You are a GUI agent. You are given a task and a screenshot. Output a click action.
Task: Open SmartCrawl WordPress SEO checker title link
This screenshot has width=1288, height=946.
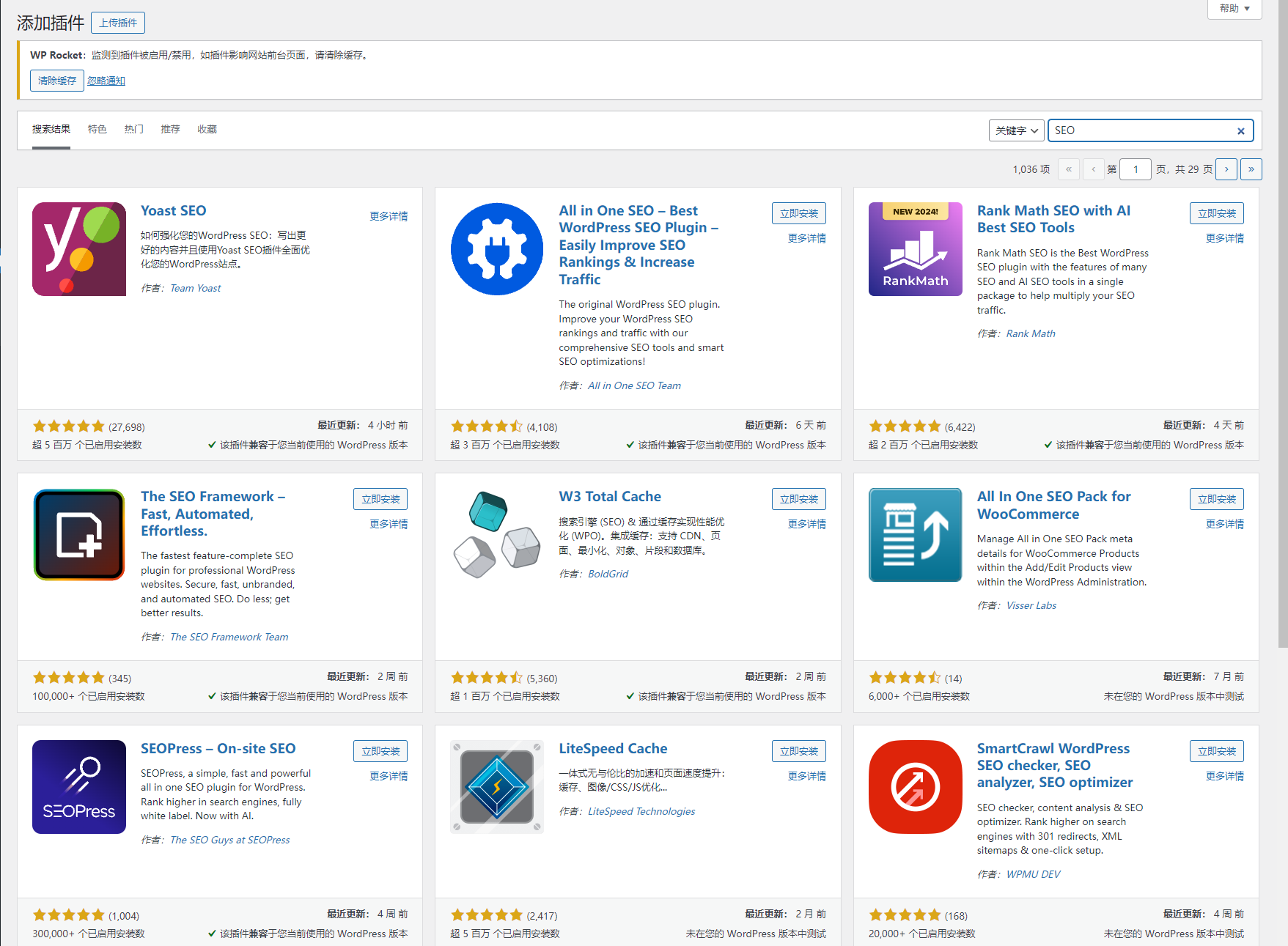click(x=1055, y=765)
